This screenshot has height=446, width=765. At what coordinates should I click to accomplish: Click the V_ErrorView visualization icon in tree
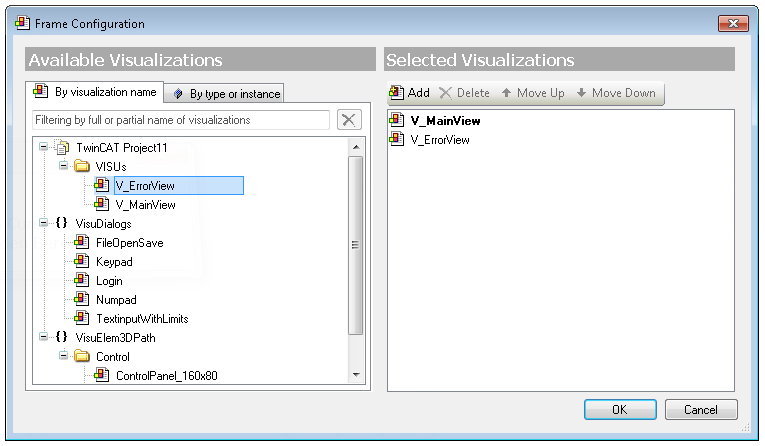[x=101, y=184]
